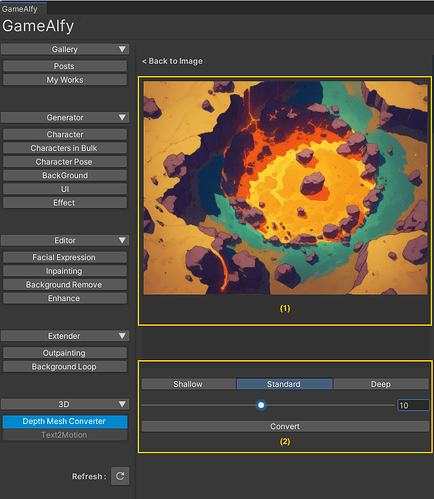Click the volcano crater image preview
434x499 pixels.
[x=285, y=188]
